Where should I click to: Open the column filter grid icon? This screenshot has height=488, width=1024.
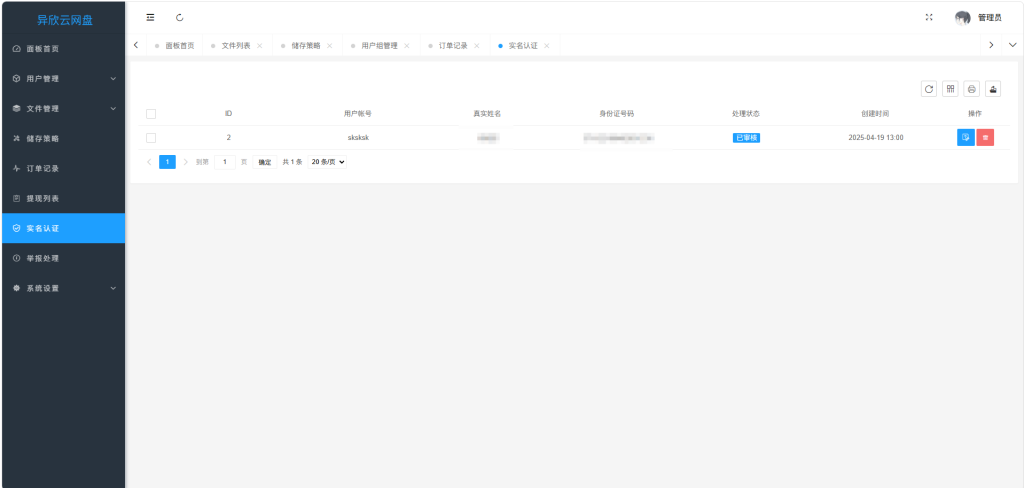(x=950, y=89)
